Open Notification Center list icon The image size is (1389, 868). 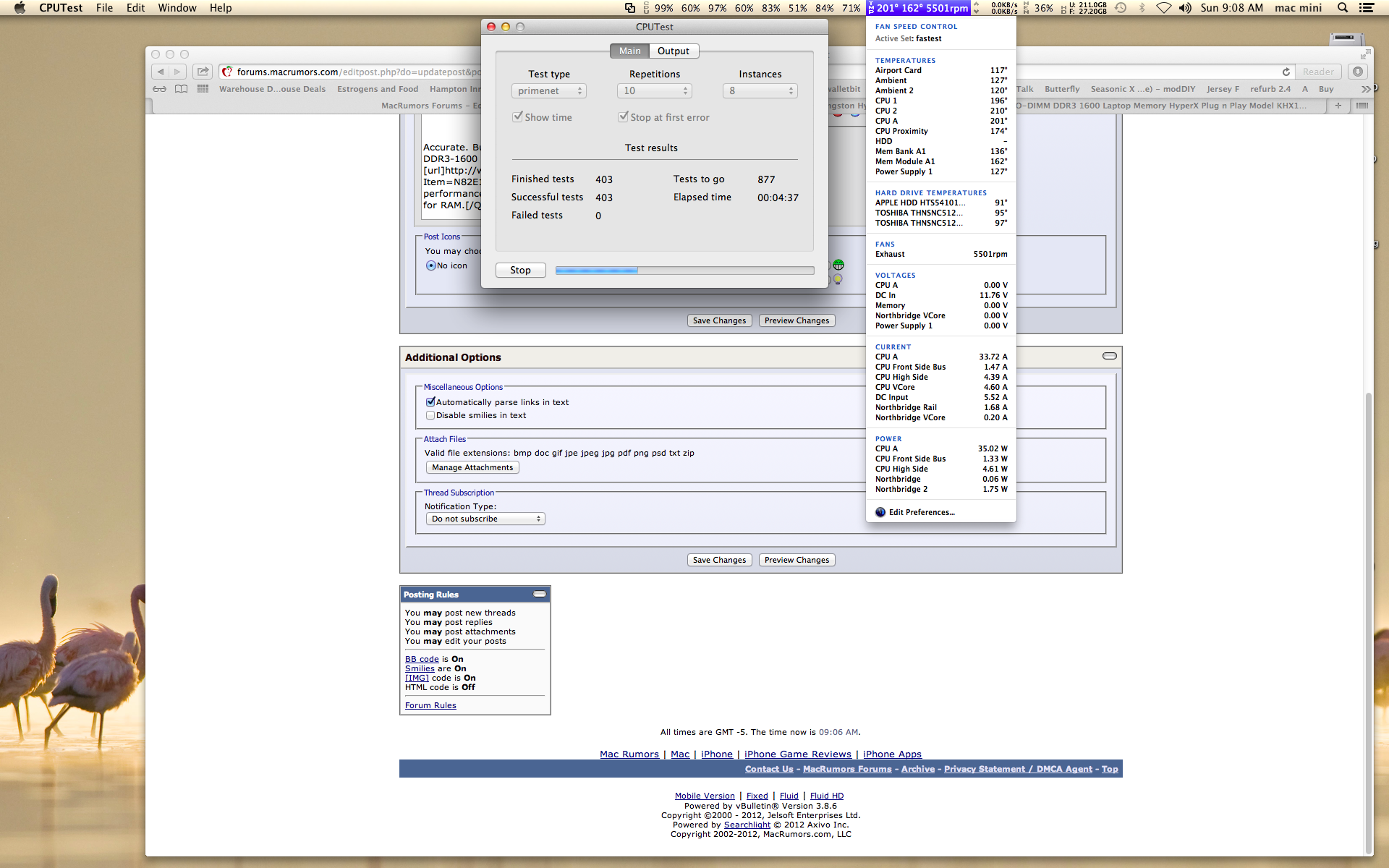(1367, 8)
